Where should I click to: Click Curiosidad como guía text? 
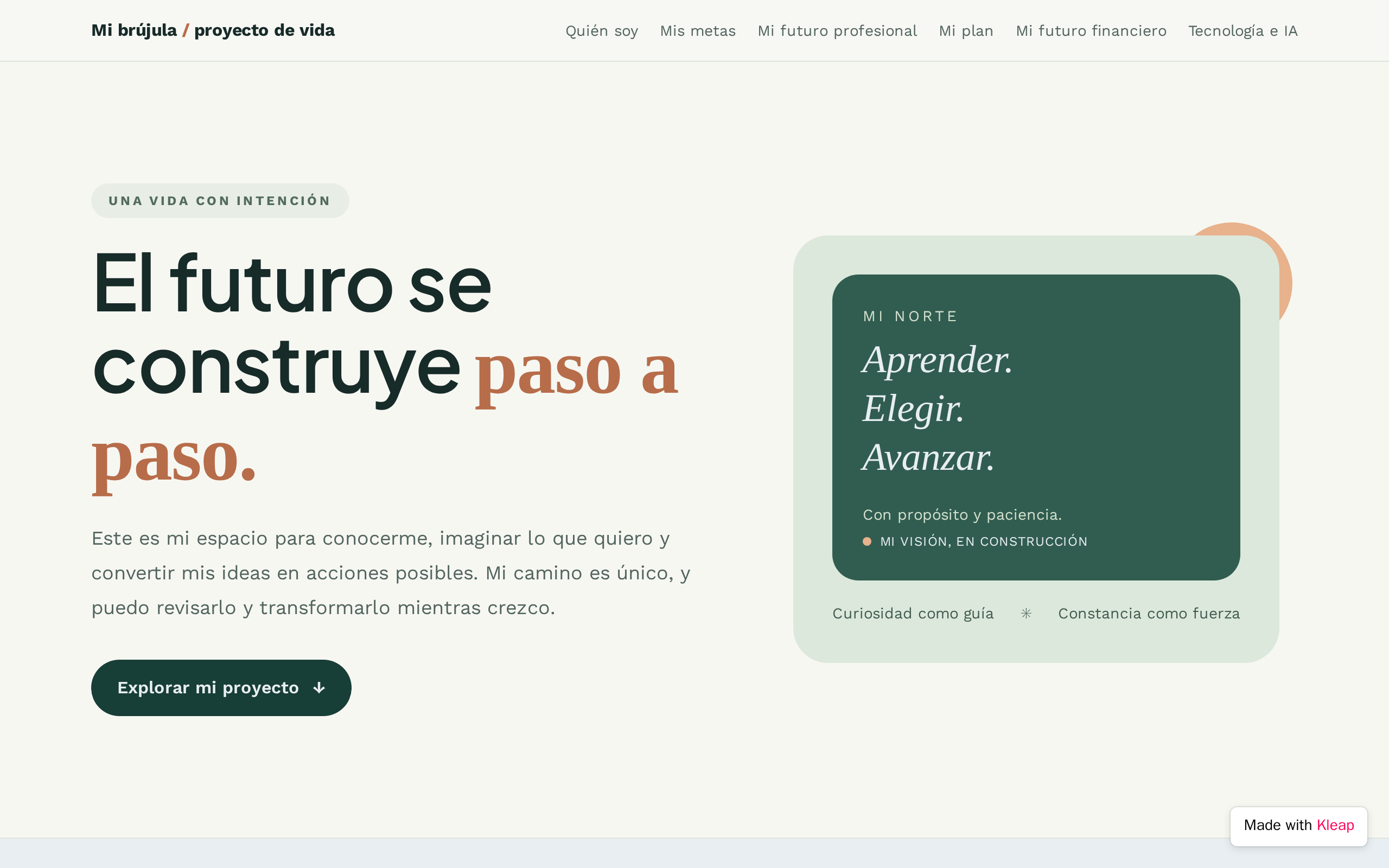tap(913, 614)
